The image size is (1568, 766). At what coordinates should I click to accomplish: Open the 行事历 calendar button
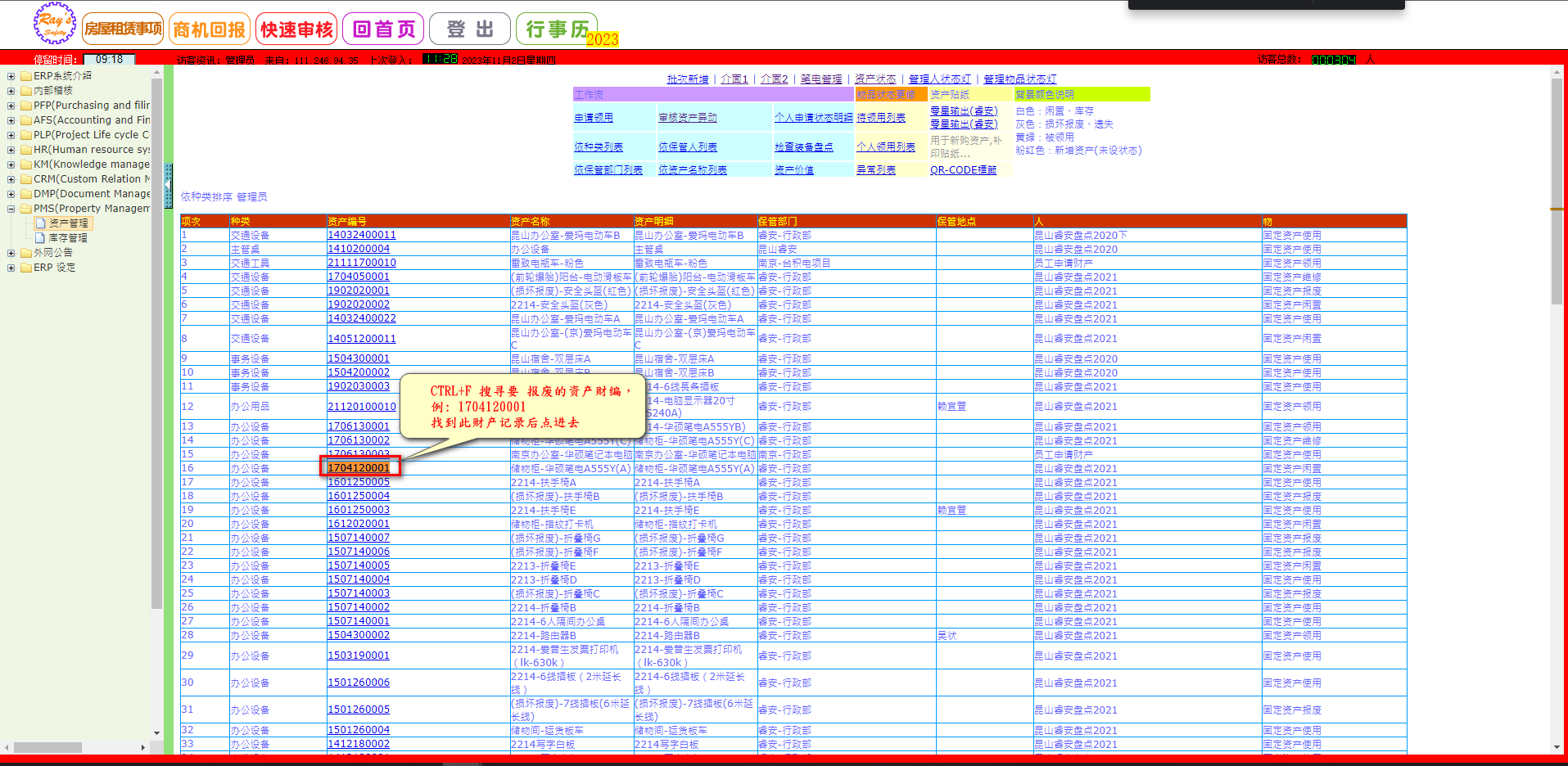coord(557,29)
